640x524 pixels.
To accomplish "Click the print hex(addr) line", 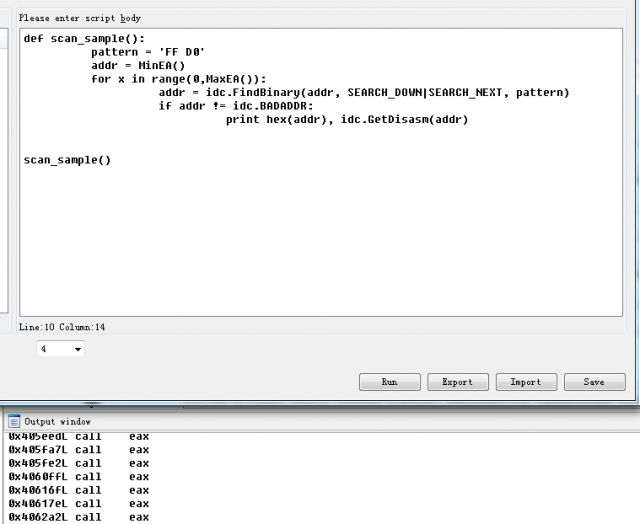I will point(346,119).
